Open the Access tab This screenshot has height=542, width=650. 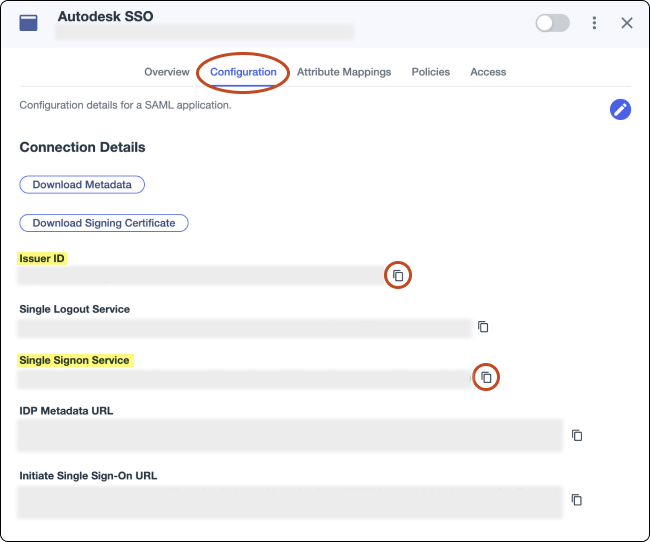[x=488, y=72]
